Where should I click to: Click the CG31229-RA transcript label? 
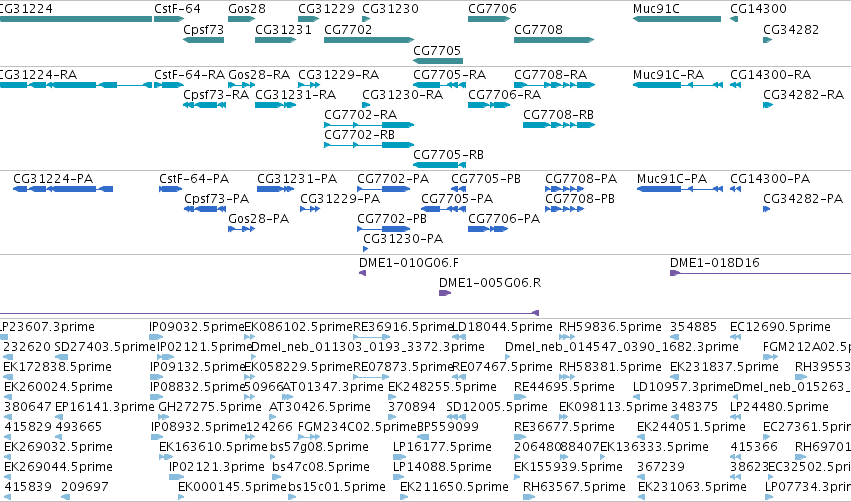pyautogui.click(x=339, y=74)
